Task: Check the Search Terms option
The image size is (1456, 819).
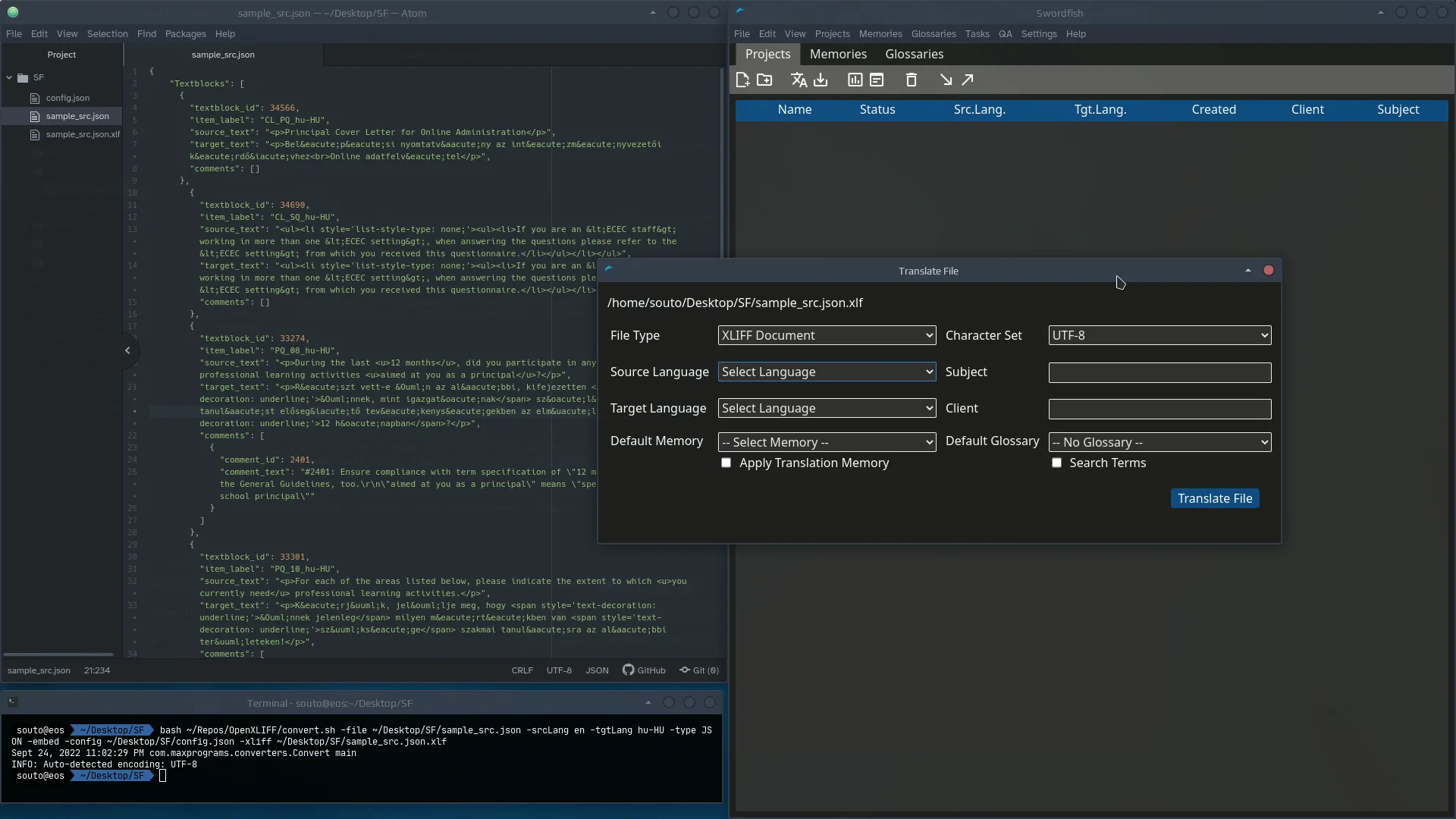Action: [x=1056, y=463]
